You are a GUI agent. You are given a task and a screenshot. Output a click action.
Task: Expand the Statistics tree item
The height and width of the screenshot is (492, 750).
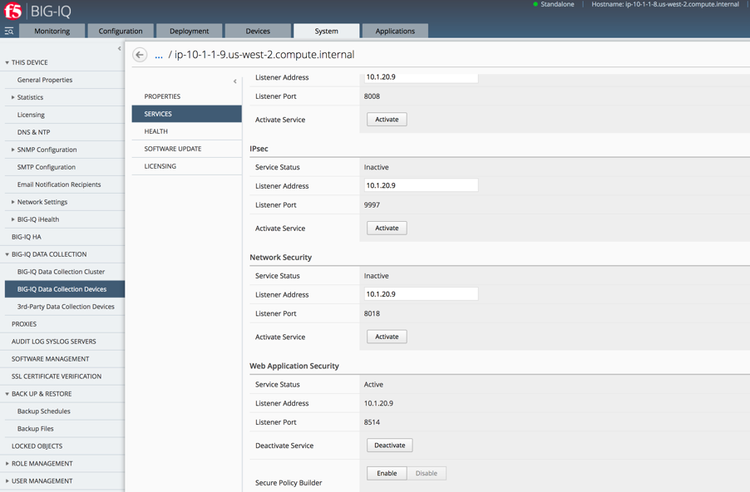pos(13,97)
